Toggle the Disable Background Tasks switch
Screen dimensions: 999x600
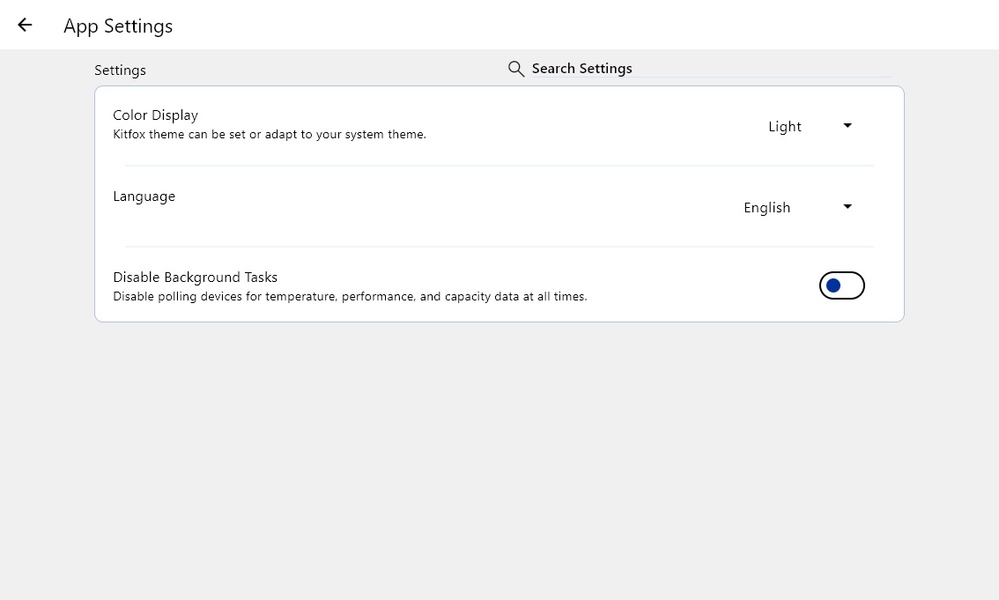841,286
